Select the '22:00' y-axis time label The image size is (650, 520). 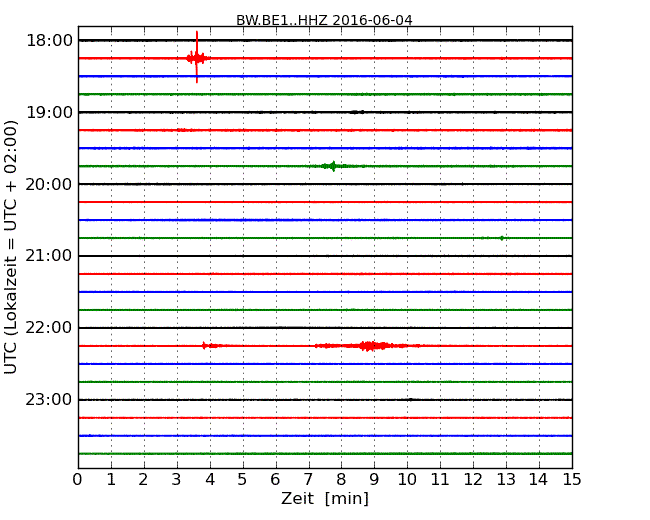(49, 328)
